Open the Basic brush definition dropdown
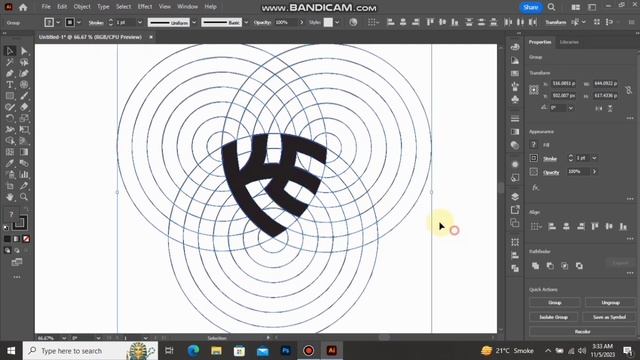Image resolution: width=640 pixels, height=360 pixels. coord(246,22)
